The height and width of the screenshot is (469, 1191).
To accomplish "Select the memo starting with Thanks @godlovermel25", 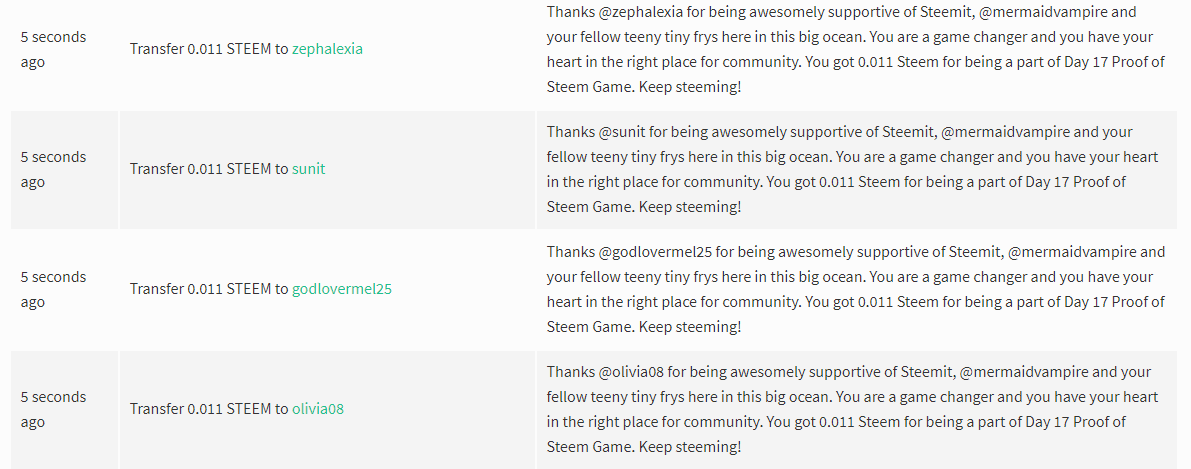I will pyautogui.click(x=856, y=289).
